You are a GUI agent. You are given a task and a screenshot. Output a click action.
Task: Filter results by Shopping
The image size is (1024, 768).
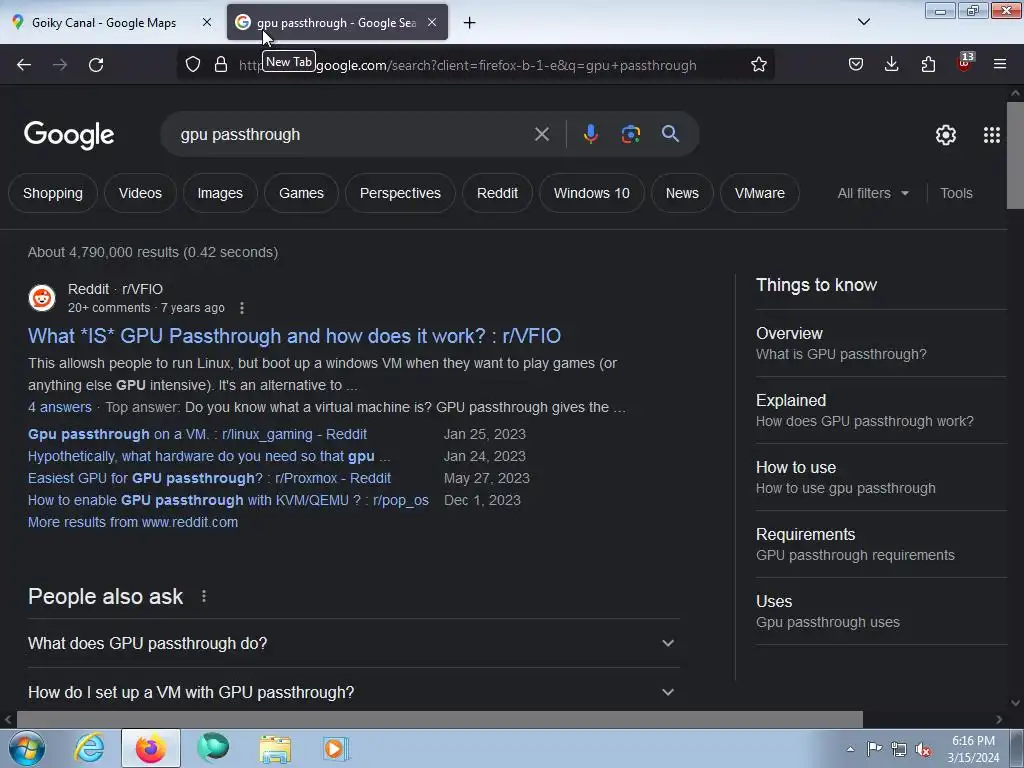[x=53, y=193]
